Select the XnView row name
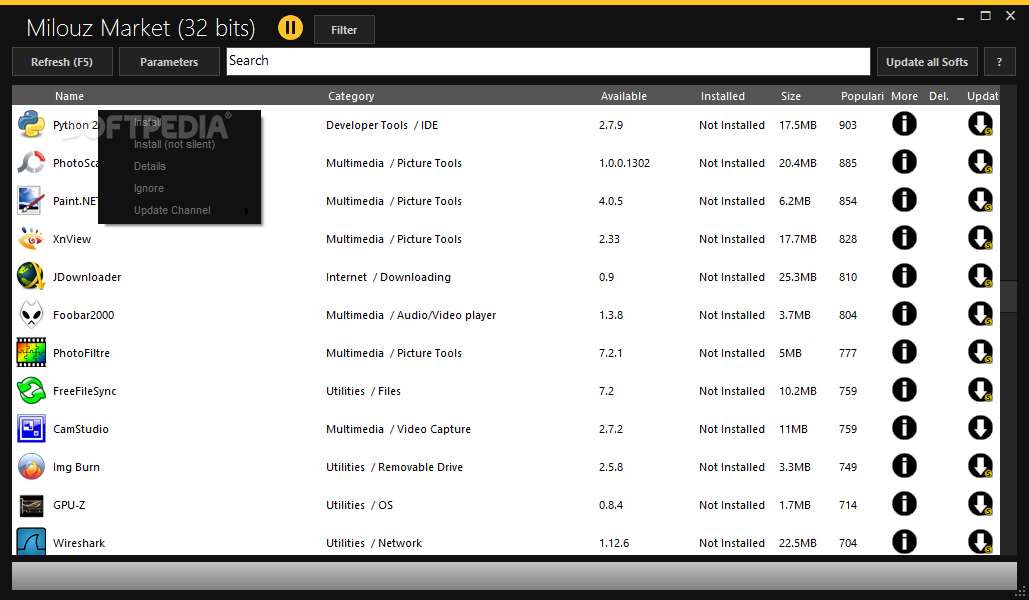 72,239
